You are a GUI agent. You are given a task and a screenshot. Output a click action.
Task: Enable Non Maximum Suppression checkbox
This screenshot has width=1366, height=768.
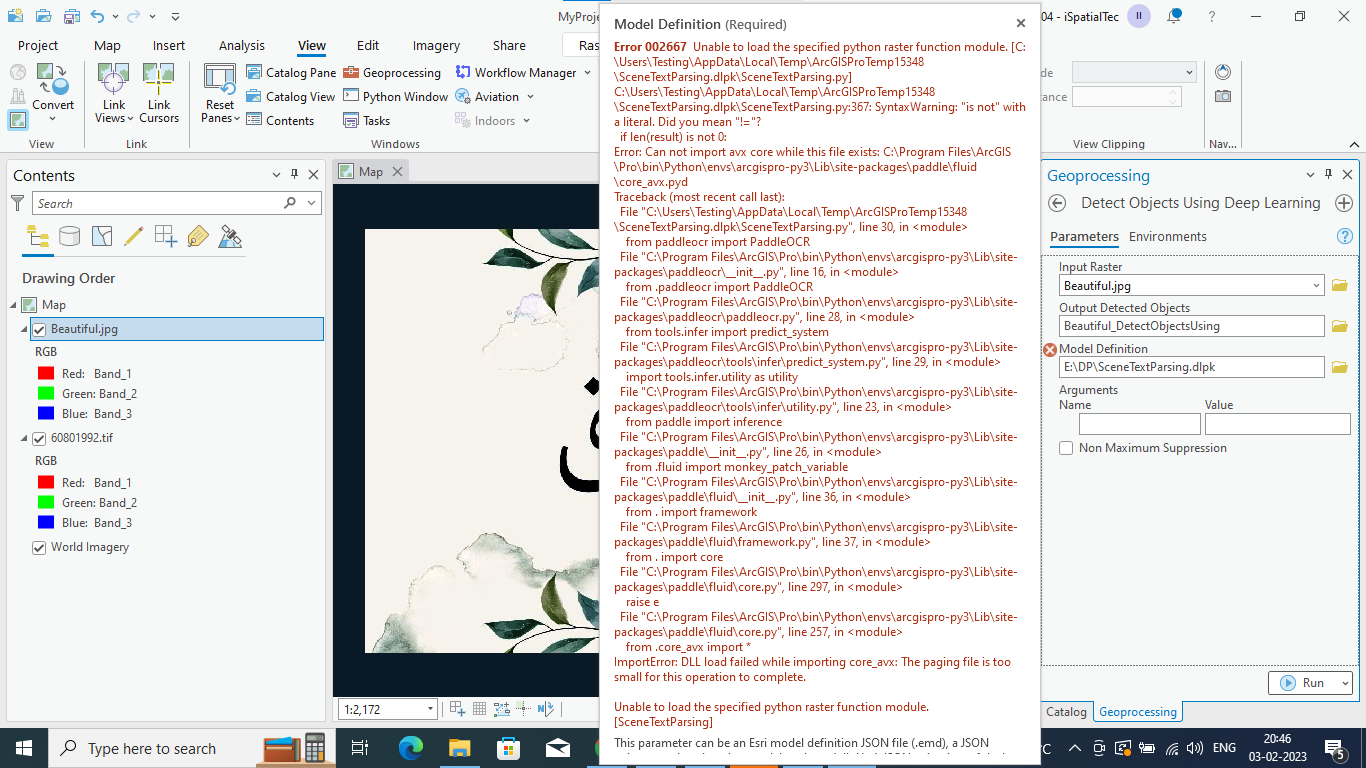coord(1066,448)
